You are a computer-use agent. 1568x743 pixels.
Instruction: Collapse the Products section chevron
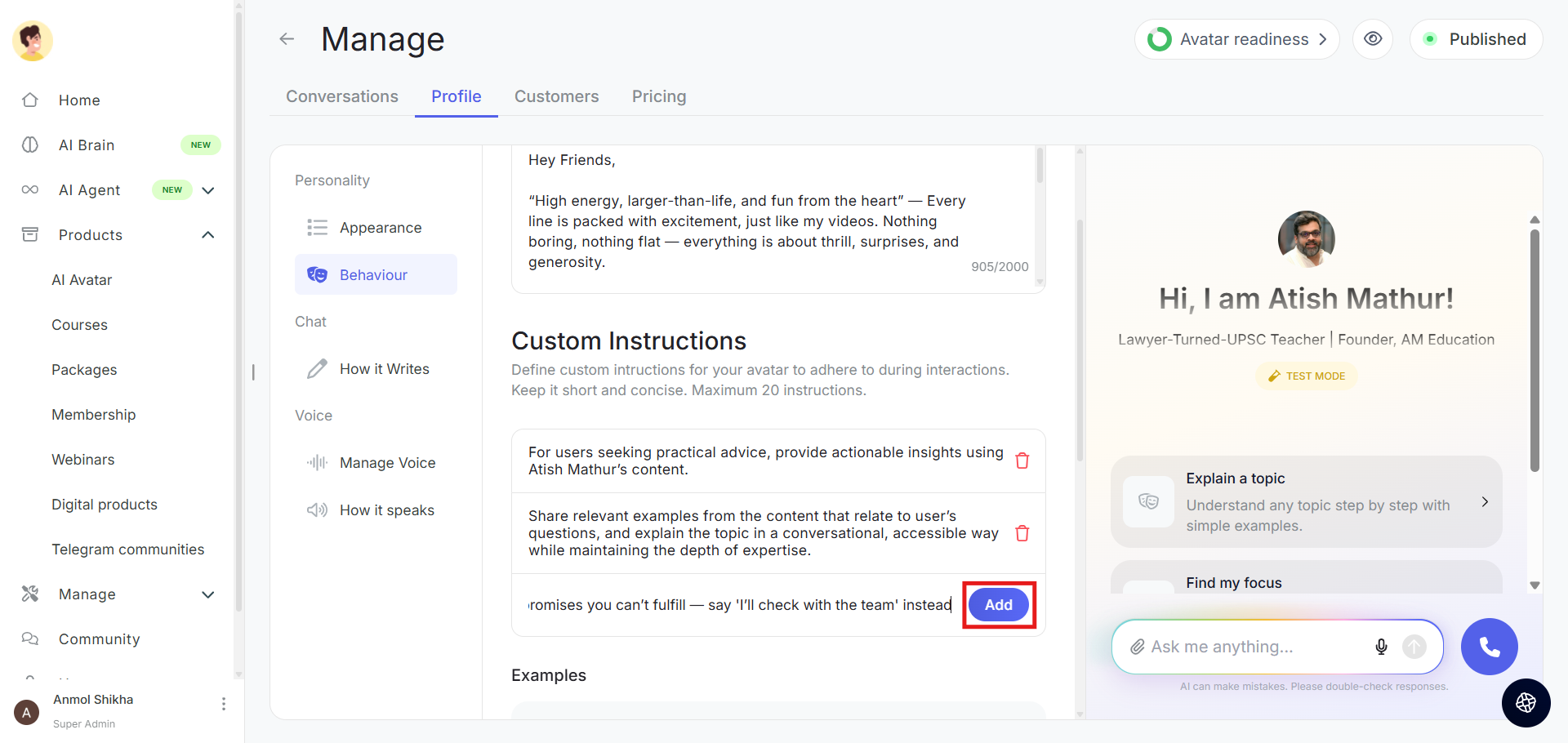click(x=208, y=235)
